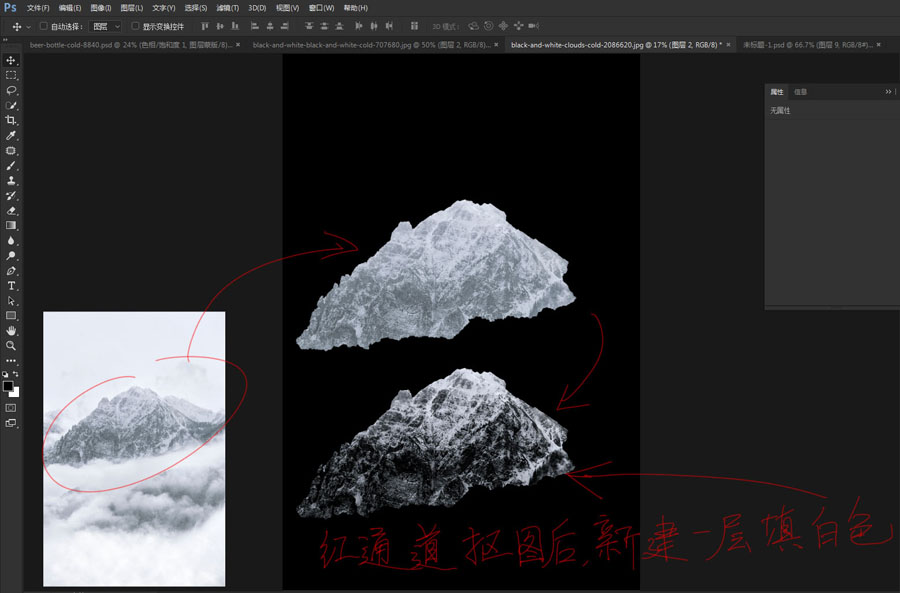Enable the 自动选择 checkbox
The image size is (900, 593).
[x=43, y=27]
